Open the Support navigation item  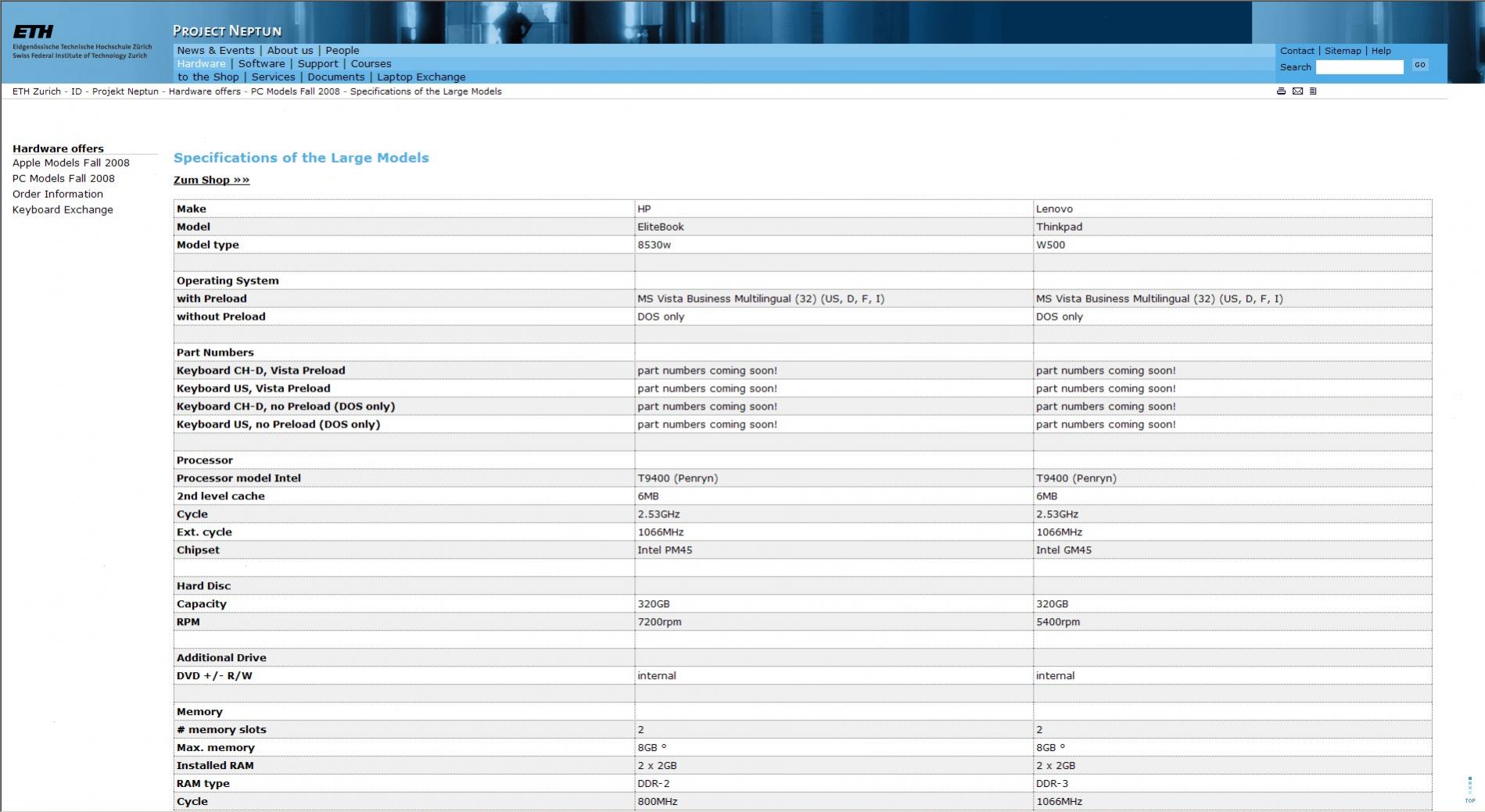click(x=317, y=64)
